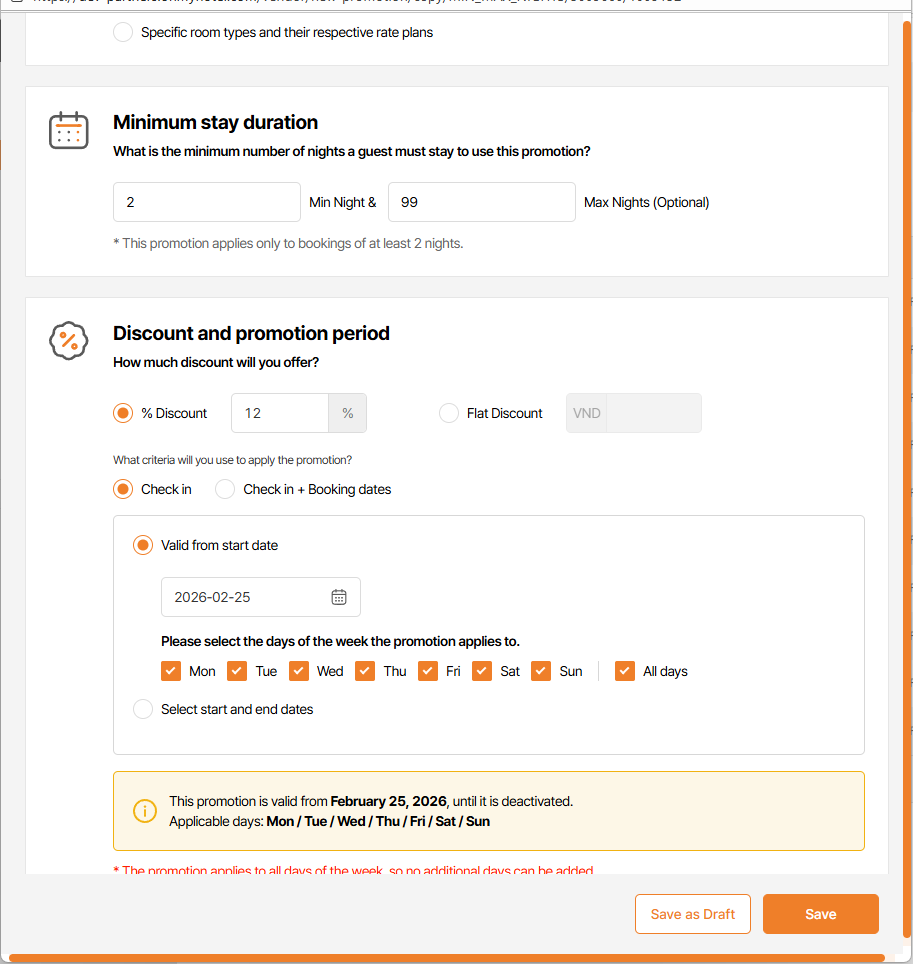Click Save as Draft button
Screen dimensions: 913x964
tap(692, 914)
